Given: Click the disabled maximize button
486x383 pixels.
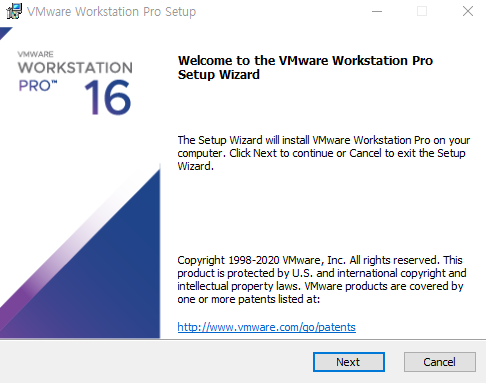Looking at the screenshot, I should coord(422,11).
